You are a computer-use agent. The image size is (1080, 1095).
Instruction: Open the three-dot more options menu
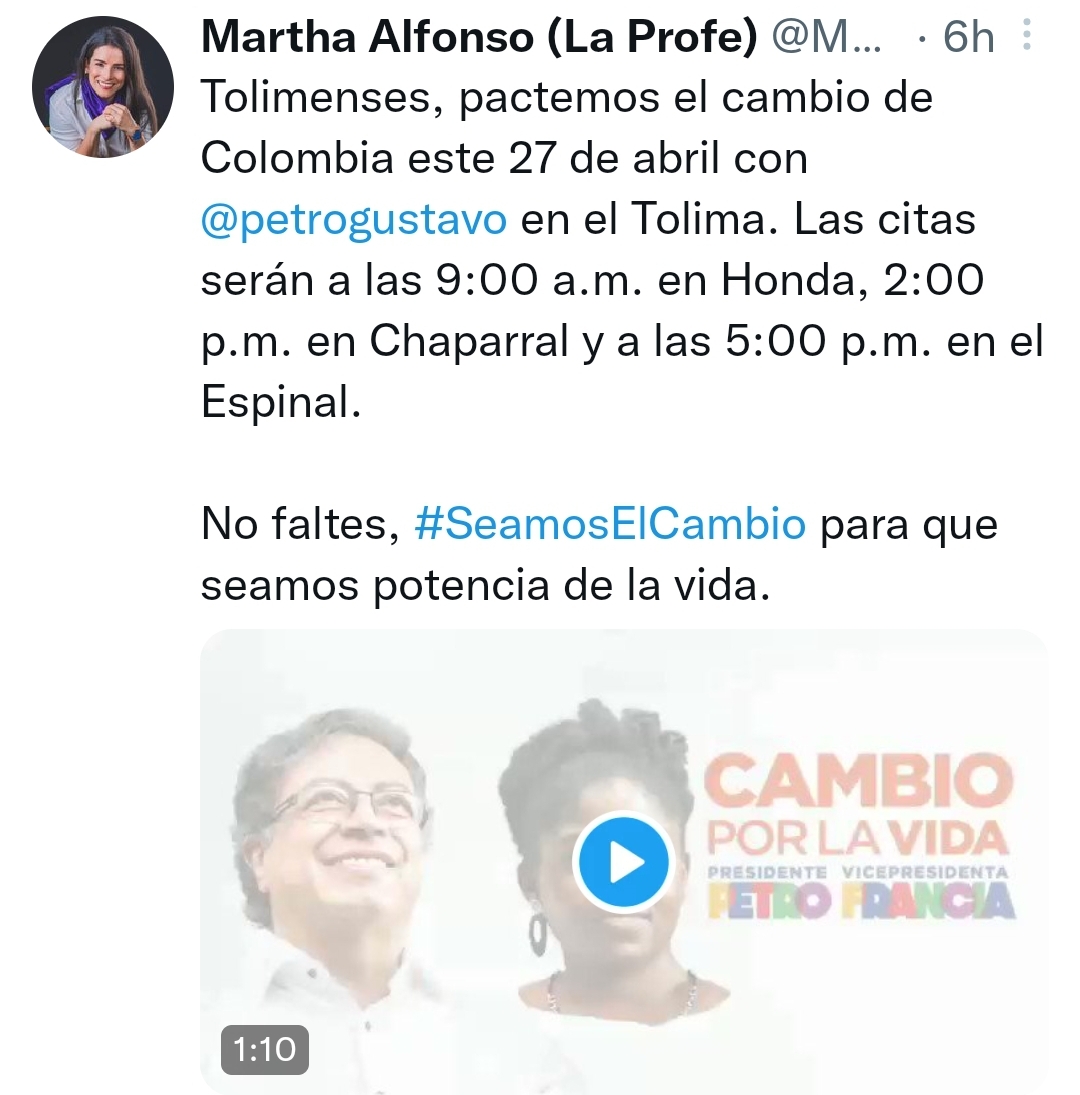tap(1026, 34)
